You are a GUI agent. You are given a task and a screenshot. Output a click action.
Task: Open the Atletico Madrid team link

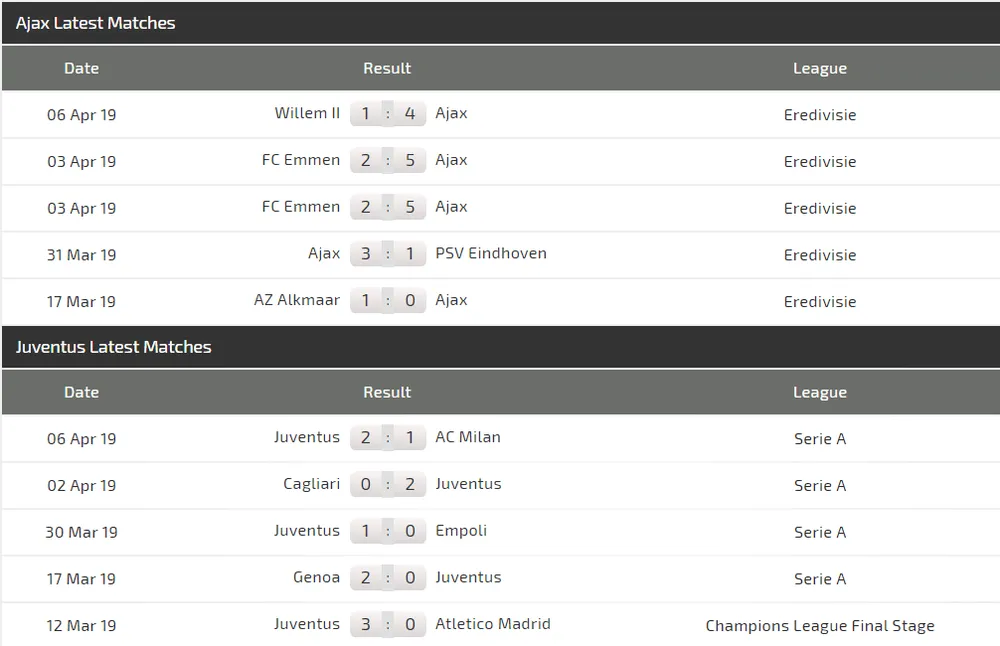click(x=493, y=624)
